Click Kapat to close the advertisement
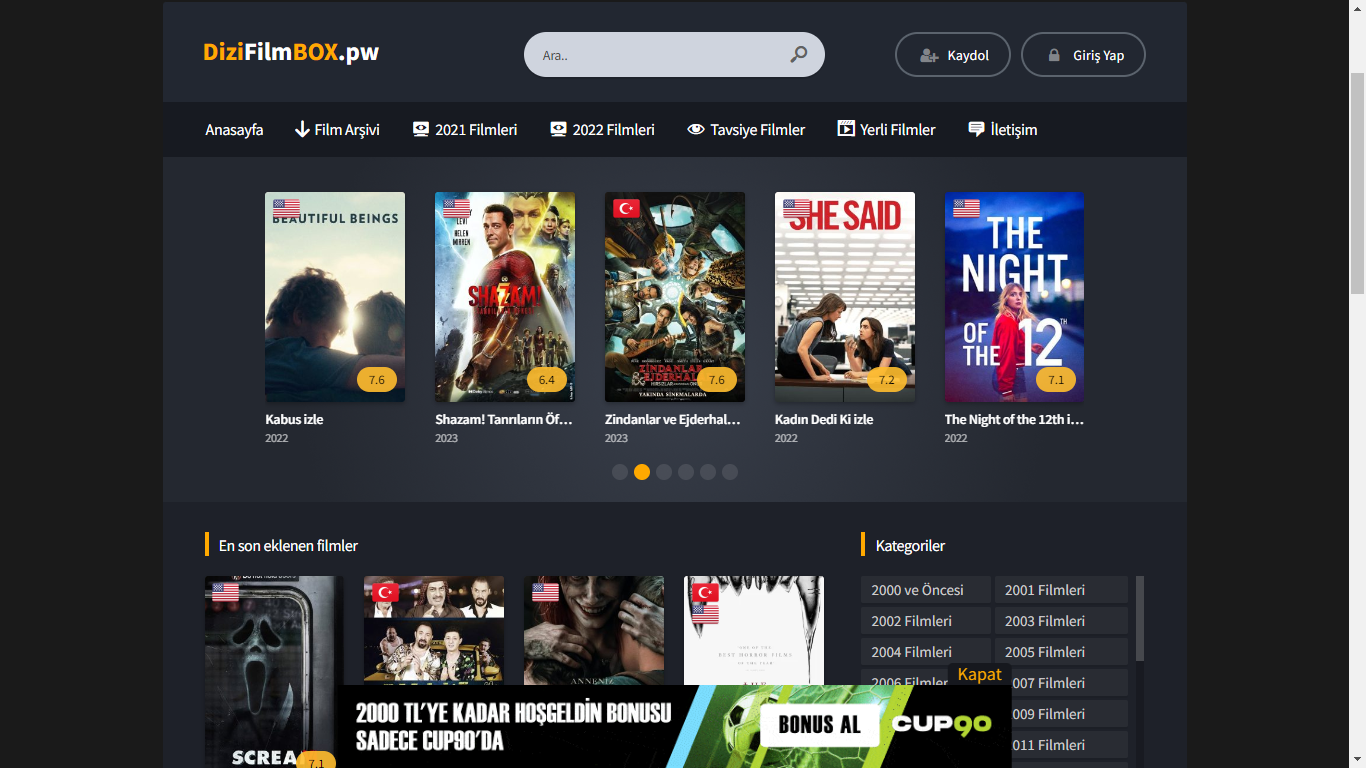This screenshot has width=1366, height=768. pos(978,674)
